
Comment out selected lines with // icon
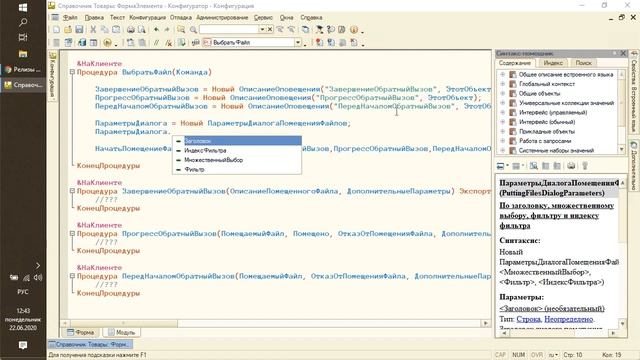pos(156,42)
